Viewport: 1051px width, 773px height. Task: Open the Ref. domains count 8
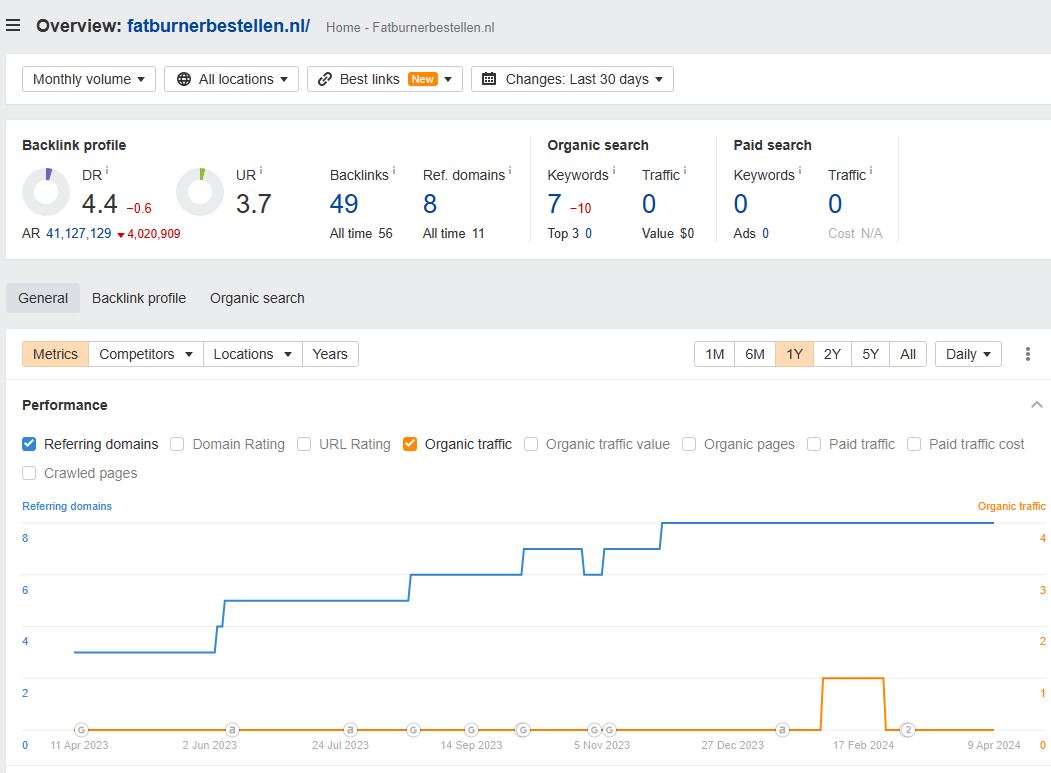click(x=430, y=204)
